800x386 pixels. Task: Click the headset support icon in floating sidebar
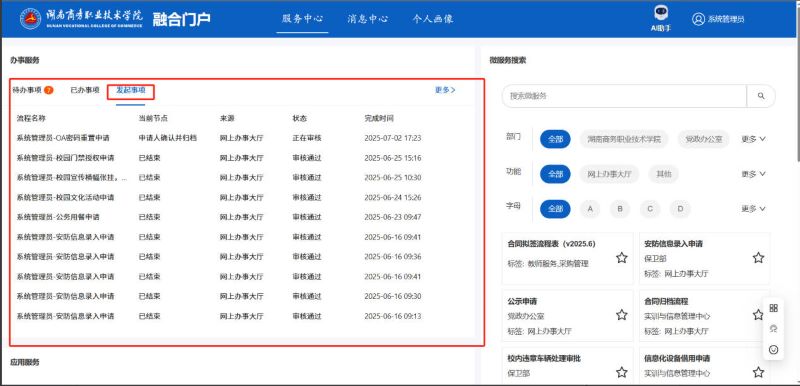tap(773, 329)
